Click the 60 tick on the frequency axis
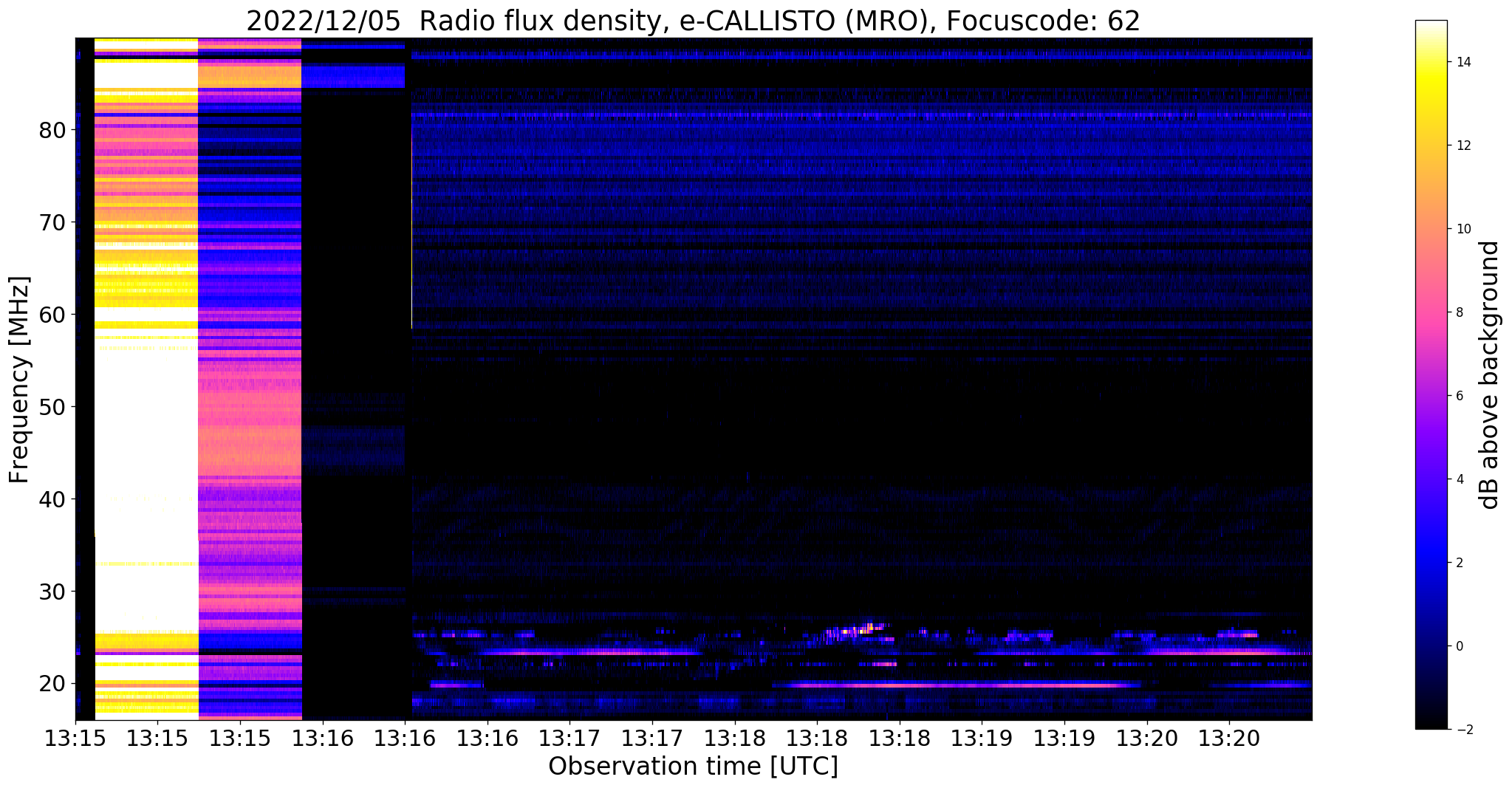This screenshot has height=788, width=1512. point(53,315)
